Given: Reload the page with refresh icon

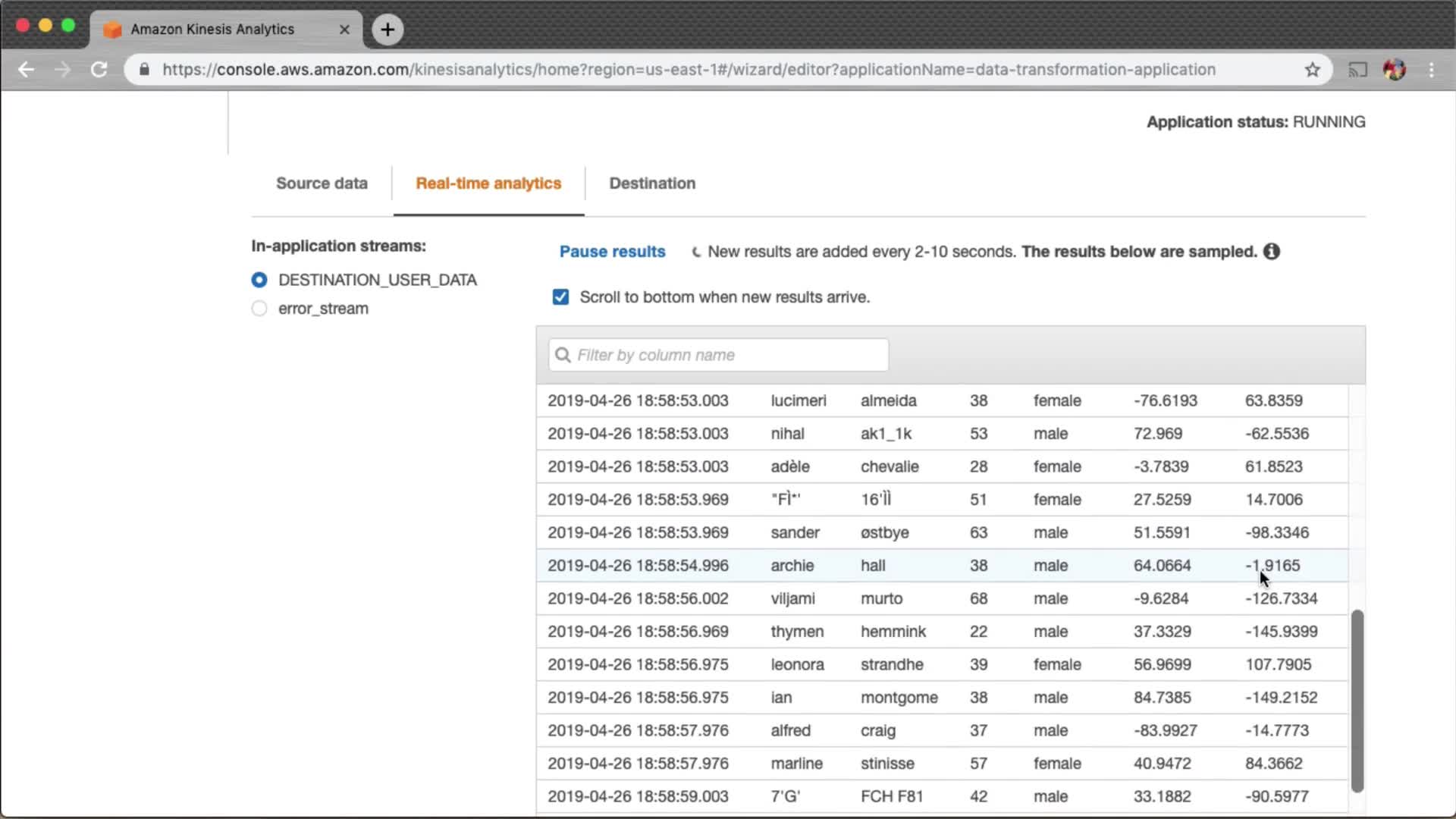Looking at the screenshot, I should [x=99, y=70].
